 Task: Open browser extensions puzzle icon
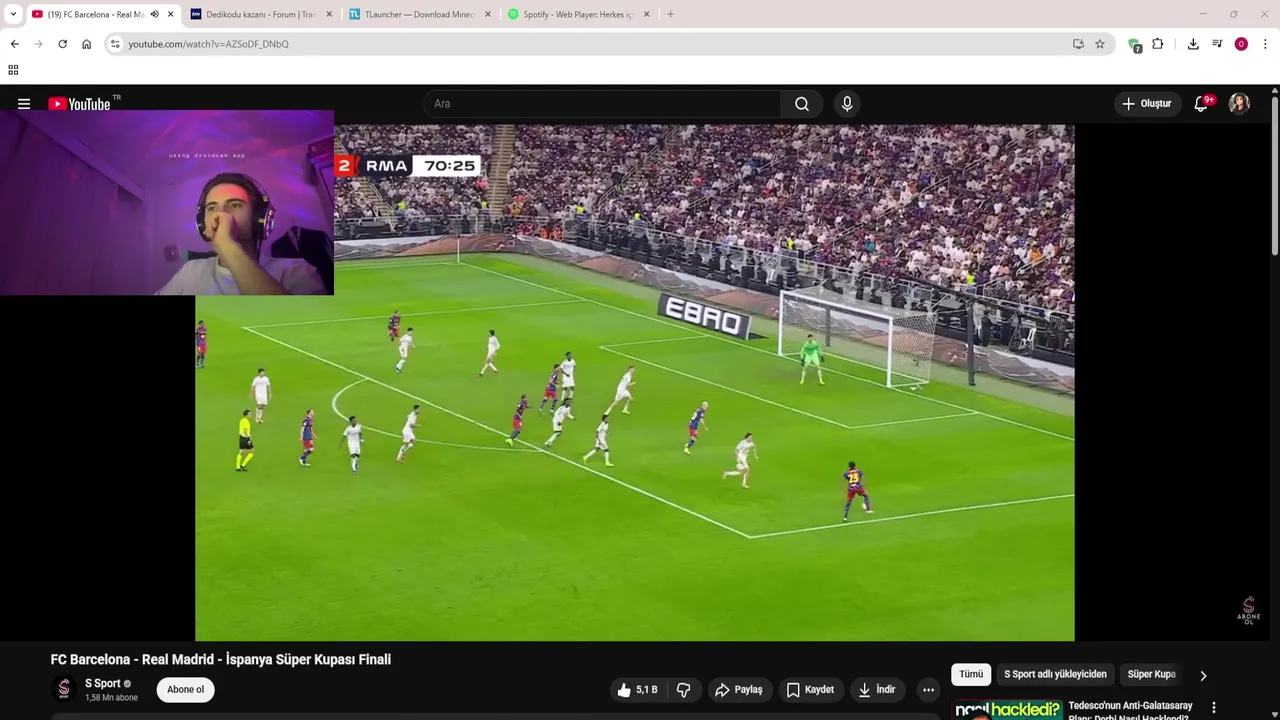[1158, 44]
